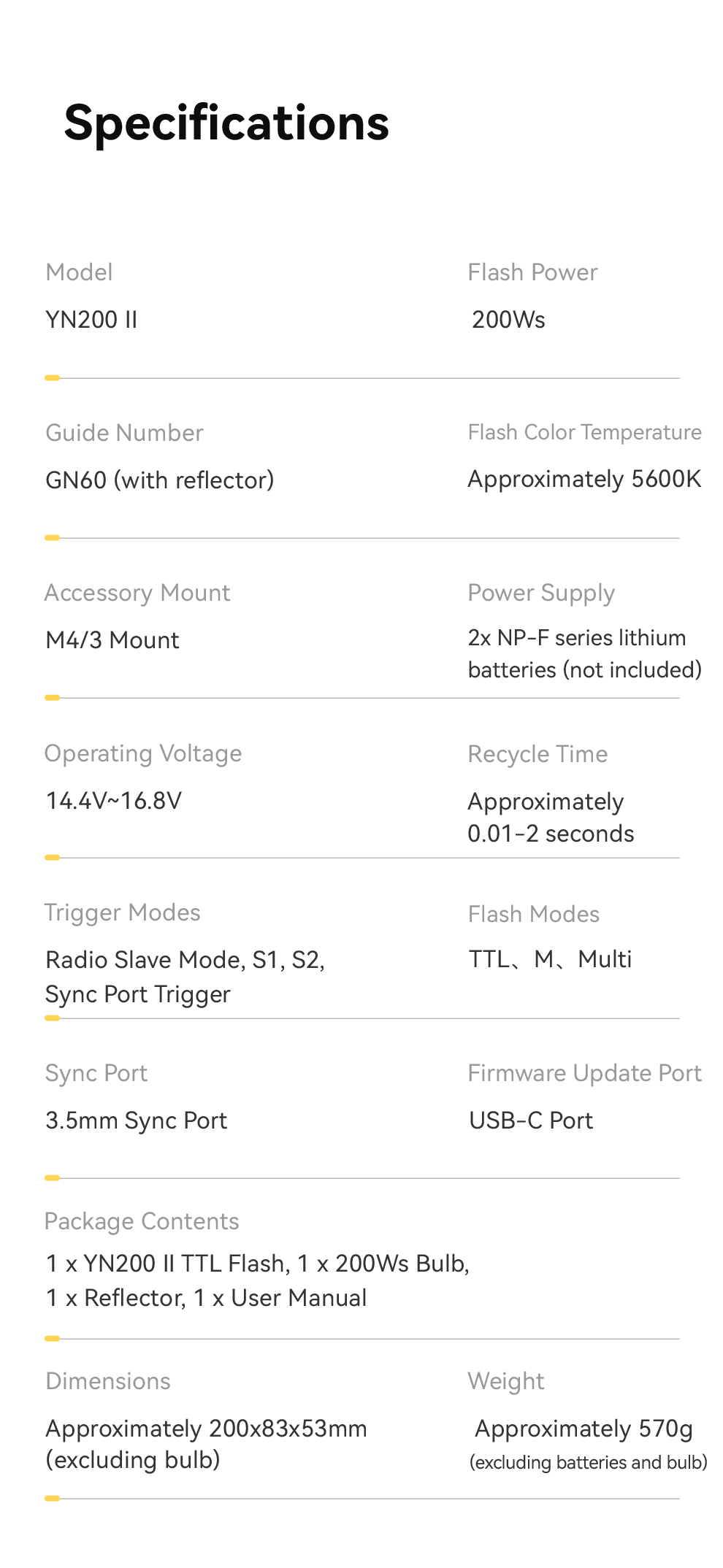723x1568 pixels.
Task: Click the Recycle Time label
Action: click(538, 754)
